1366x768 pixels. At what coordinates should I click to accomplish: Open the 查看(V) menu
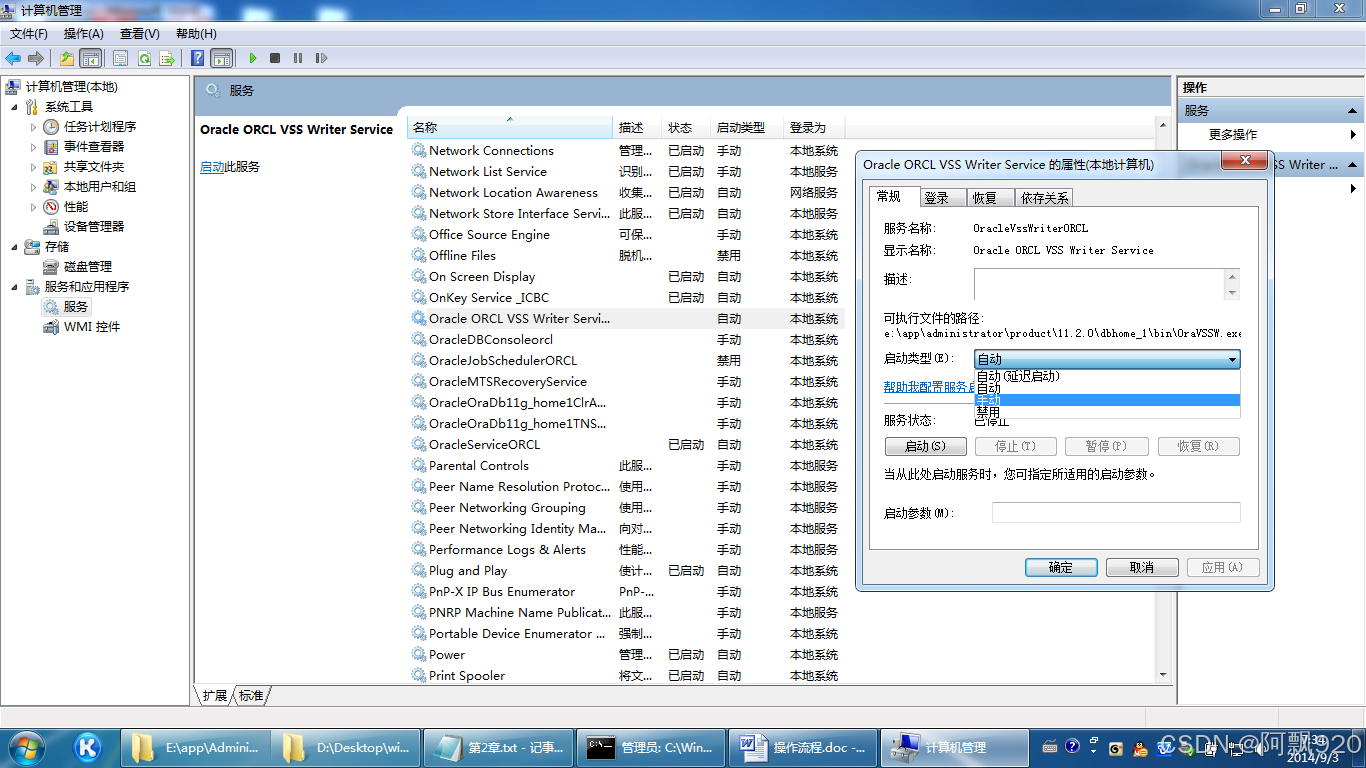coord(140,34)
